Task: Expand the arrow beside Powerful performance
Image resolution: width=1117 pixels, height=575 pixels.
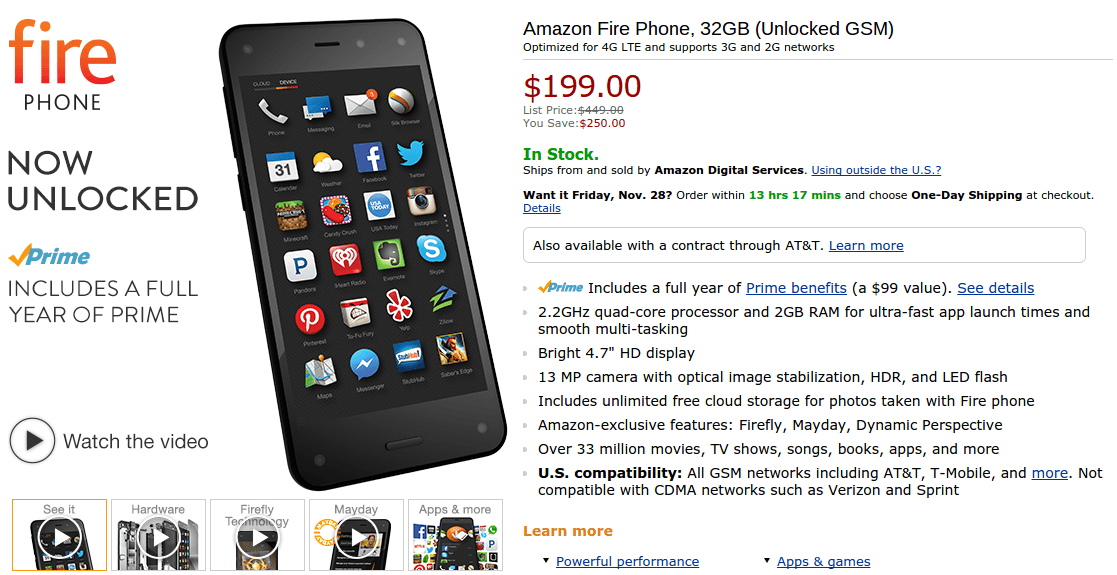Action: (x=546, y=561)
